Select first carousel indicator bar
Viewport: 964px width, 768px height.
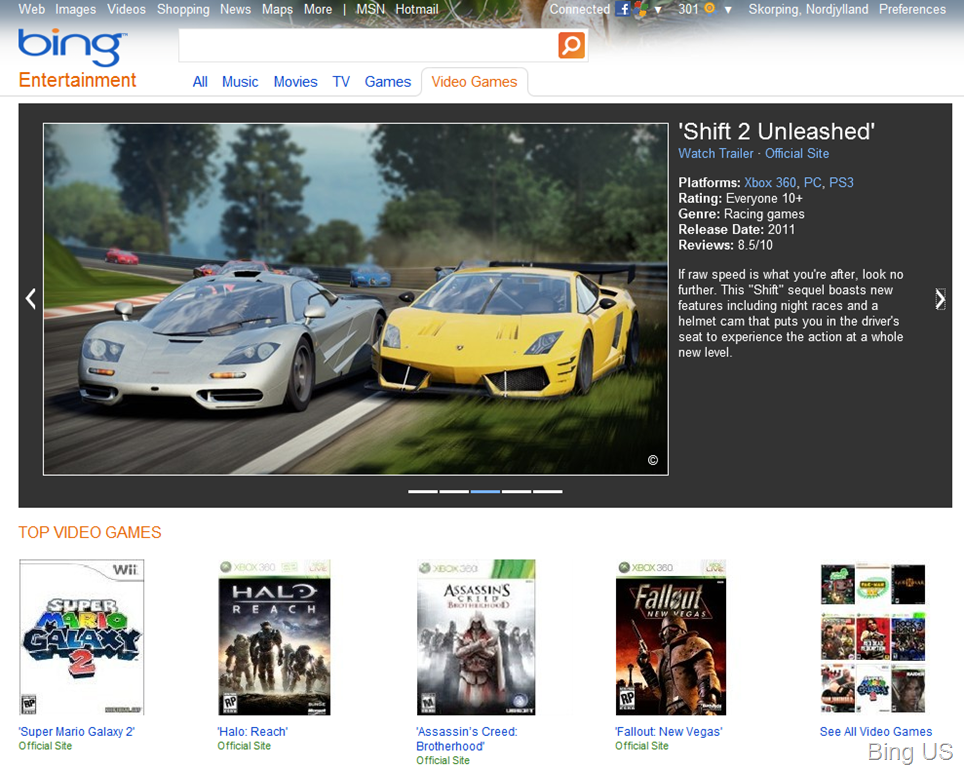(x=423, y=491)
